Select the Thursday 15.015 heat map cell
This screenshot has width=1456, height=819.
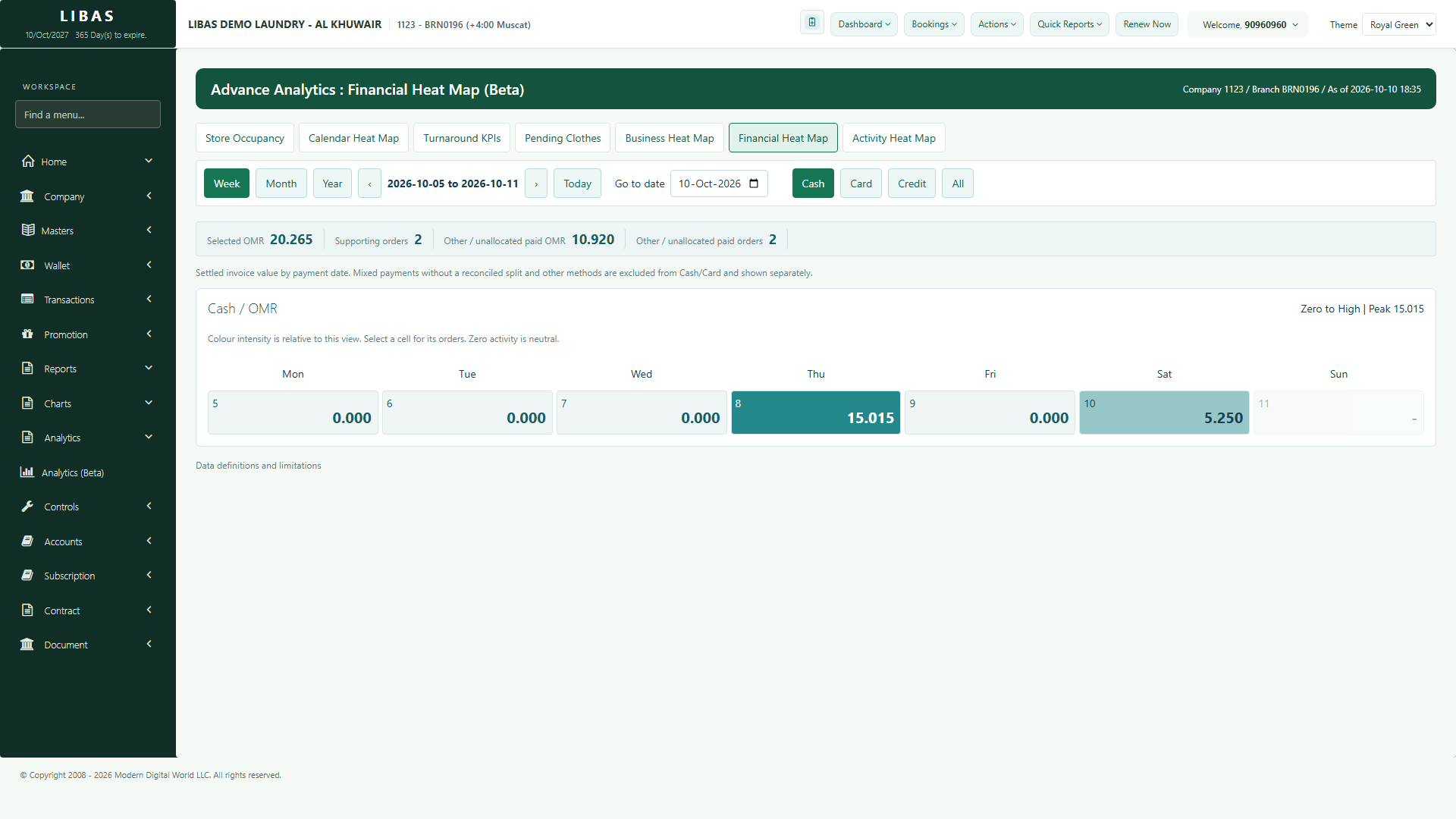816,413
